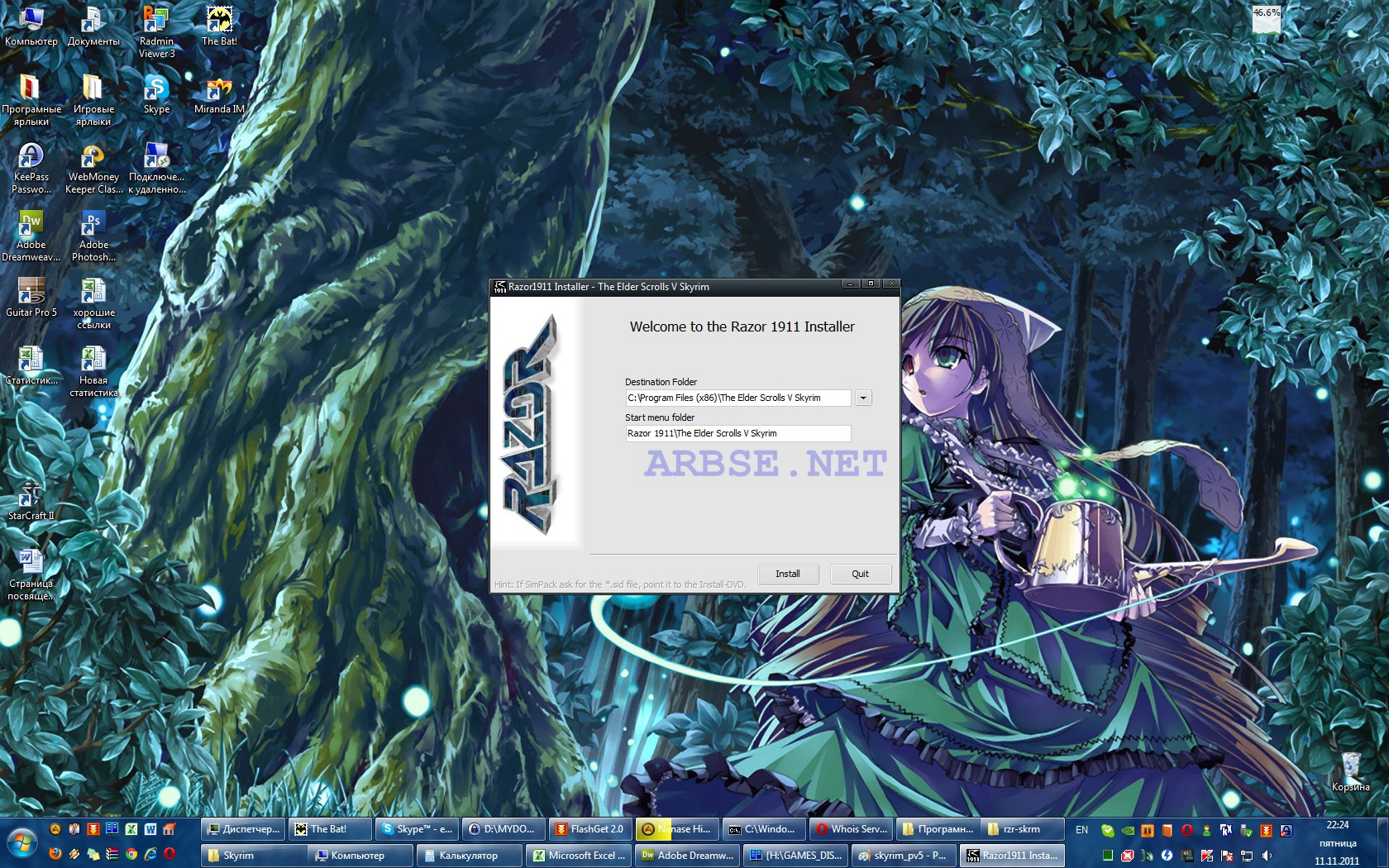
Task: Switch to skyrim_pv5 Paint taskbar button
Action: point(905,856)
